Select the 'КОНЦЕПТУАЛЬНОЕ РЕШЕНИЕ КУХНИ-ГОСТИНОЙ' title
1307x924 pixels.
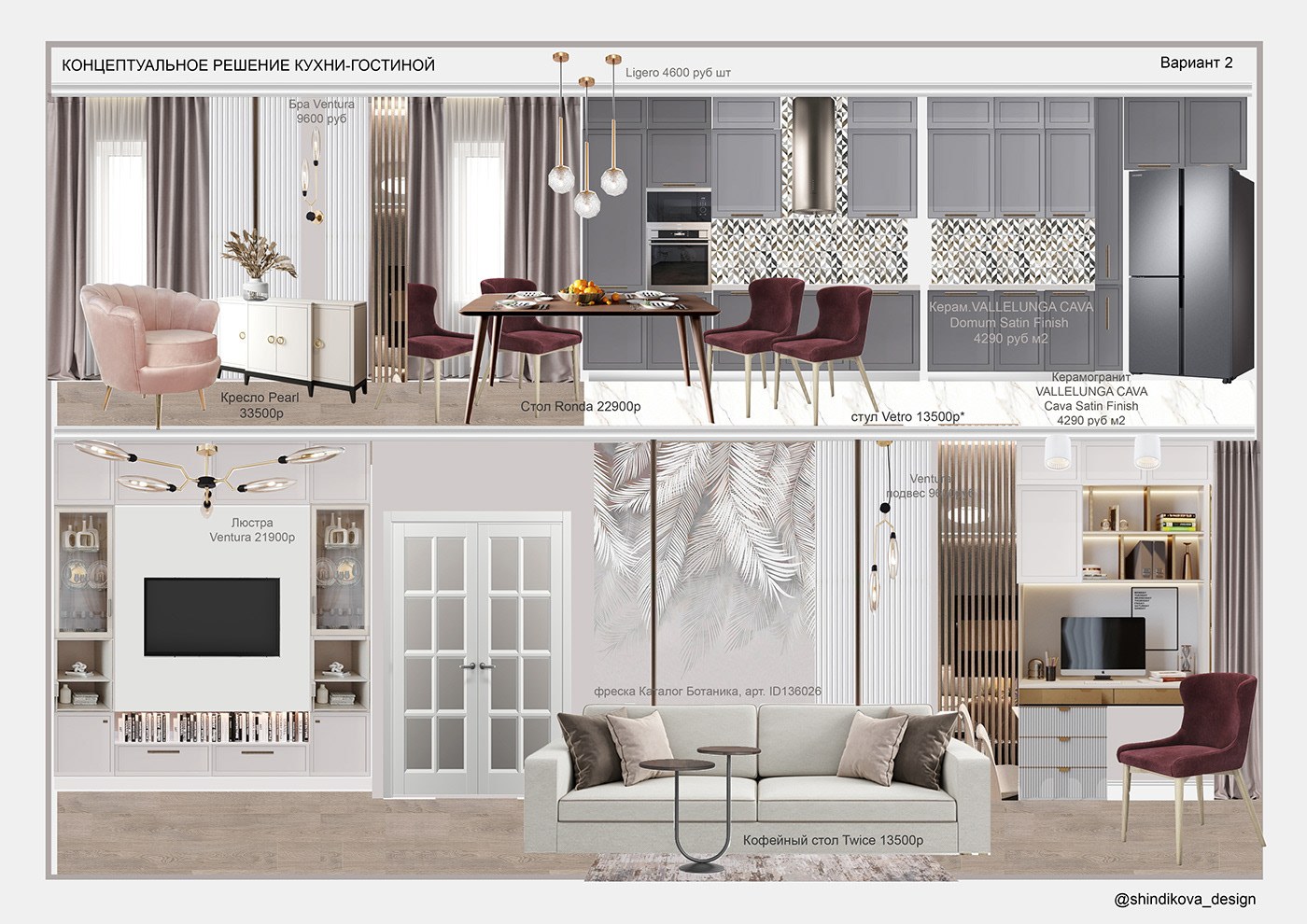point(248,65)
